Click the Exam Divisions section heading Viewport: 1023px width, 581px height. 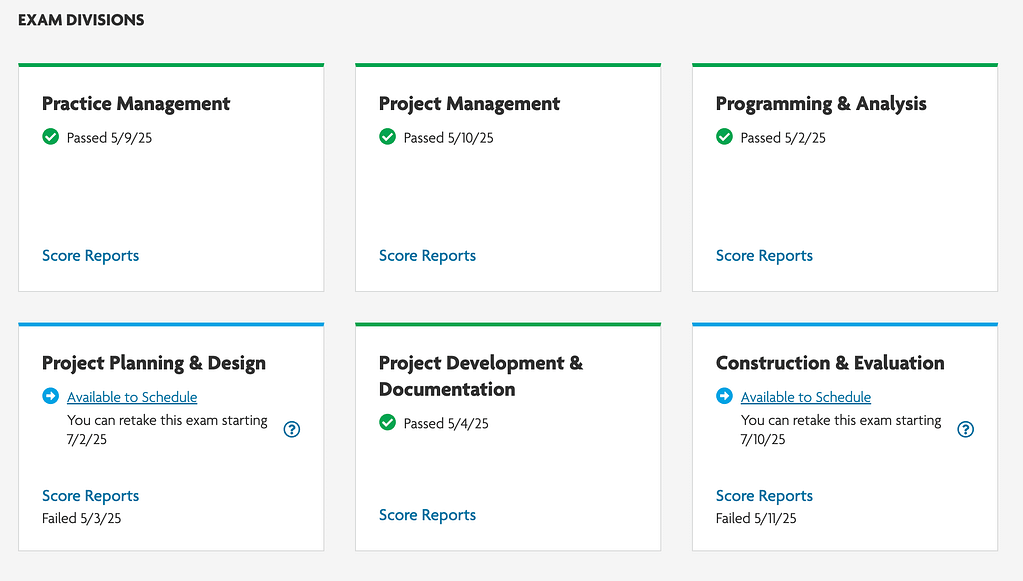(81, 20)
